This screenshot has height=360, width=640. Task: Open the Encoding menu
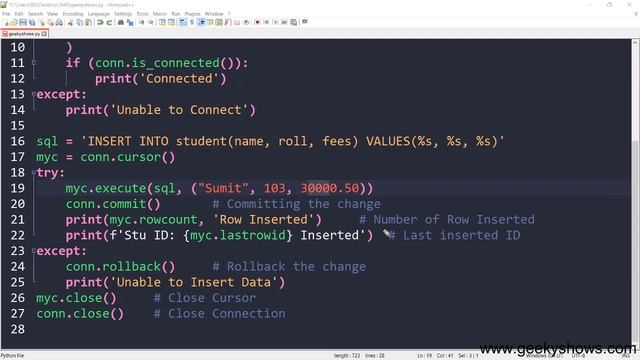pos(73,14)
